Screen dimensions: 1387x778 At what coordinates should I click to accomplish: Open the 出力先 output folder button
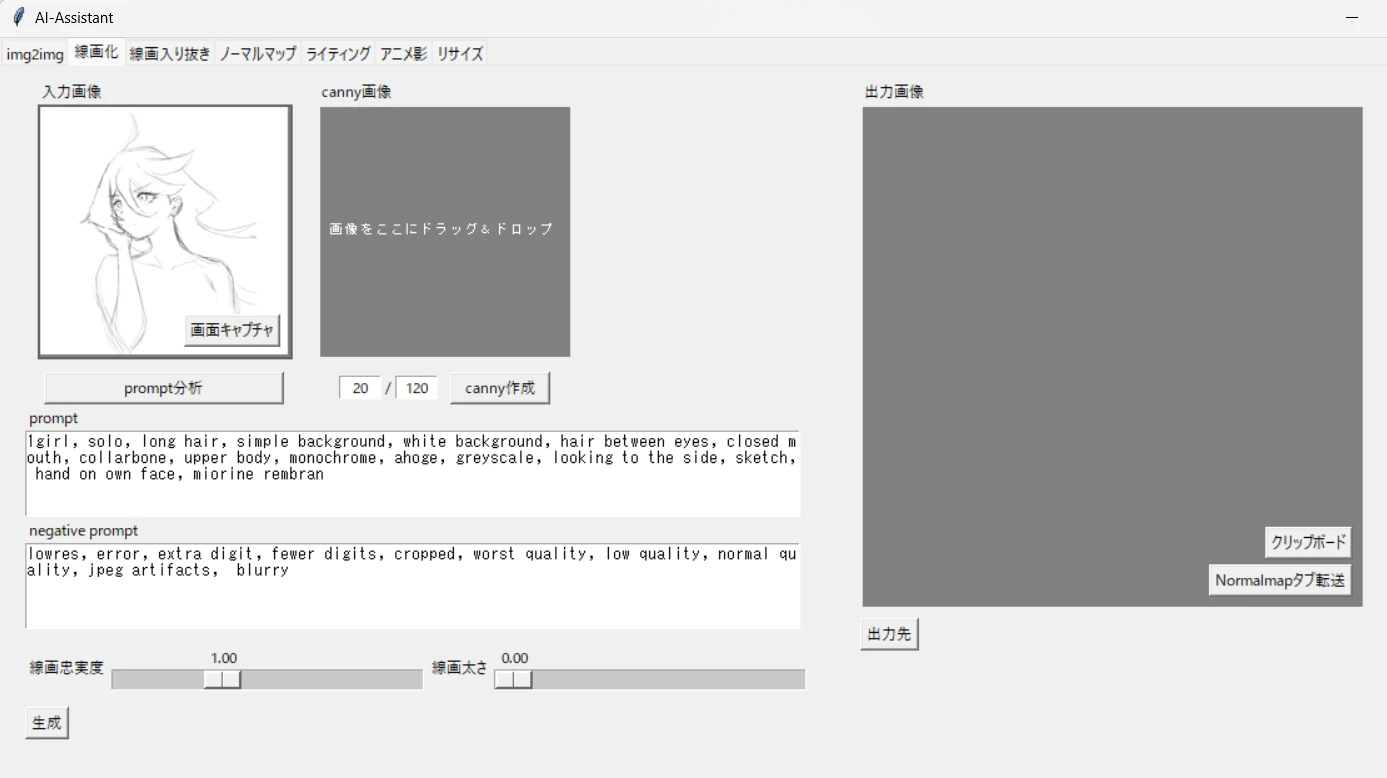point(889,634)
